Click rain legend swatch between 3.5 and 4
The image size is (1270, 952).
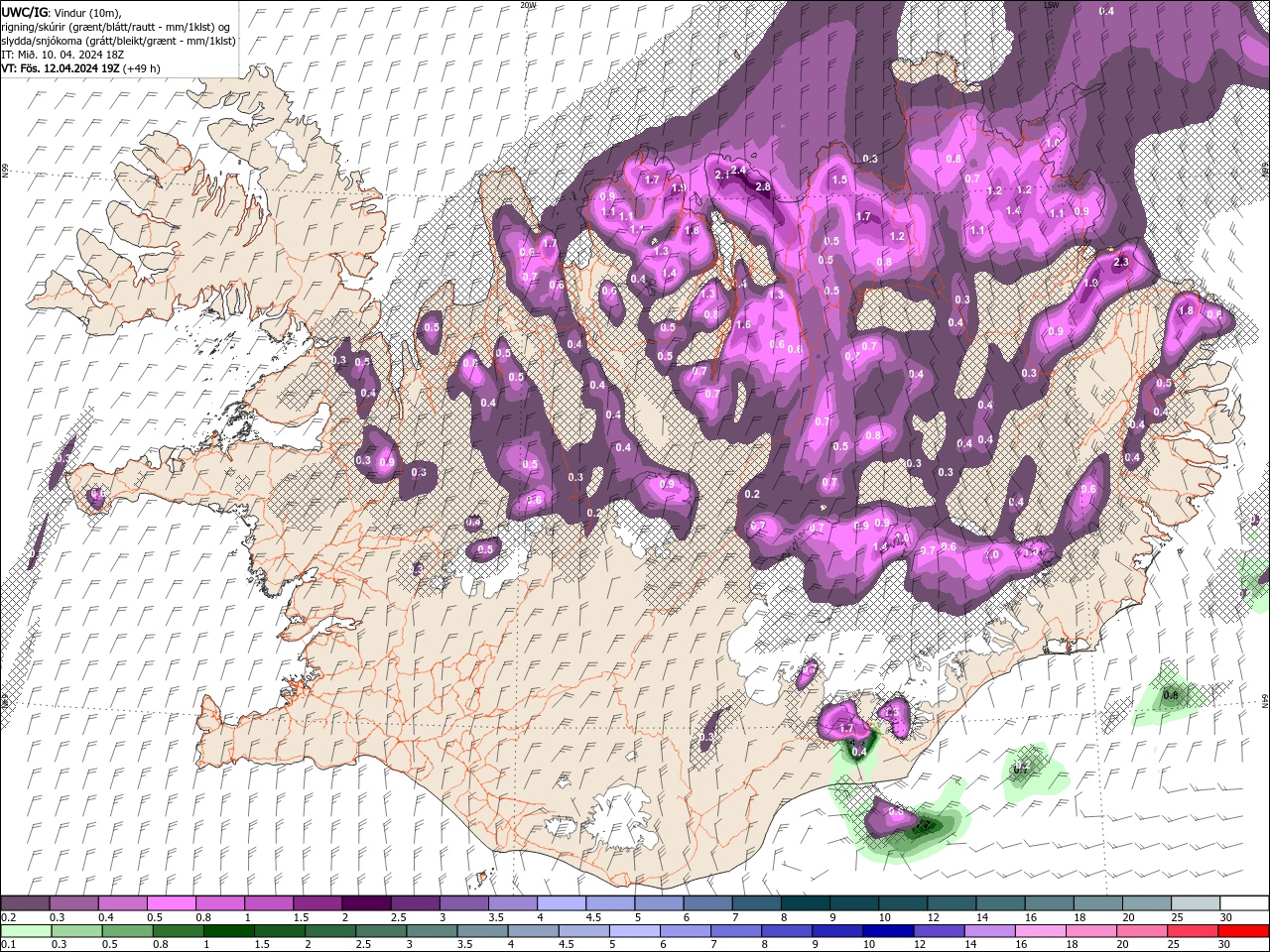[x=482, y=931]
